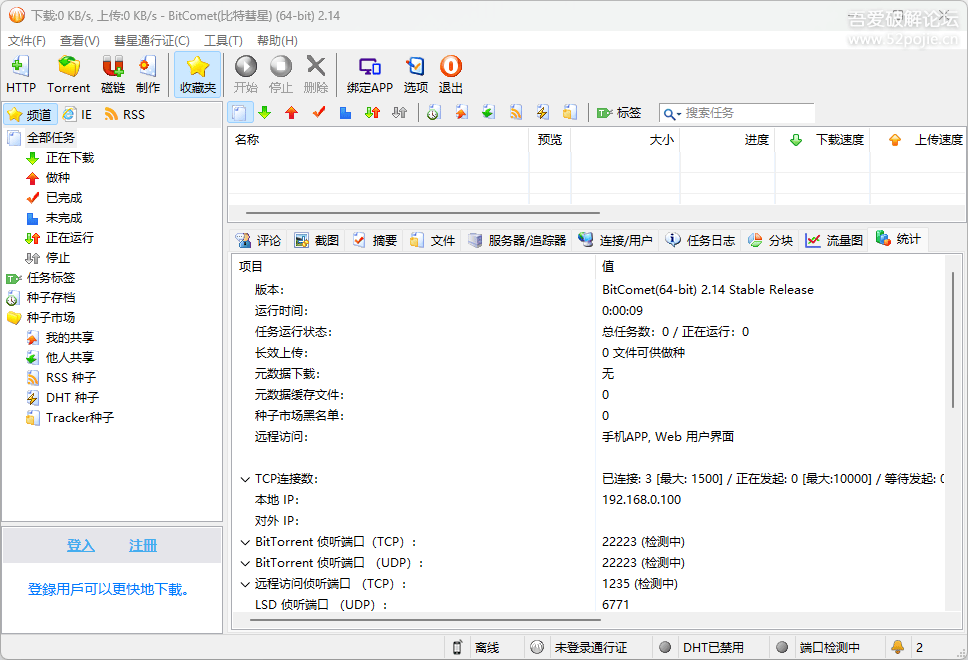This screenshot has width=968, height=660.
Task: Click the 绑定APP icon
Action: 370,74
